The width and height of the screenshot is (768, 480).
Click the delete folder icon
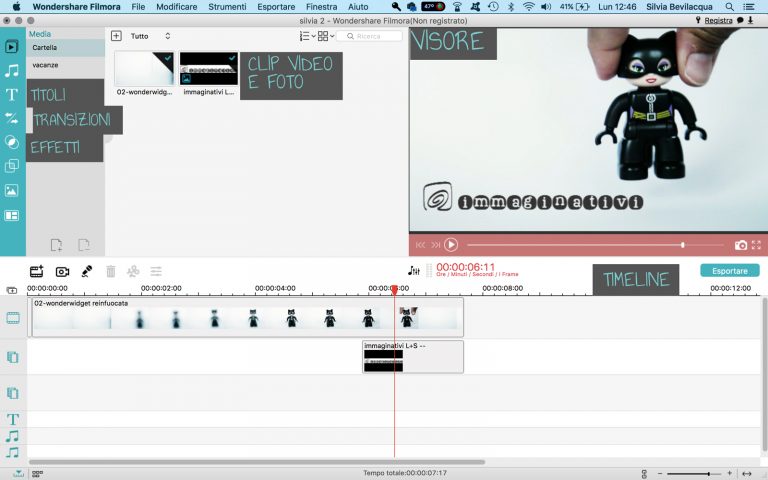click(x=84, y=244)
